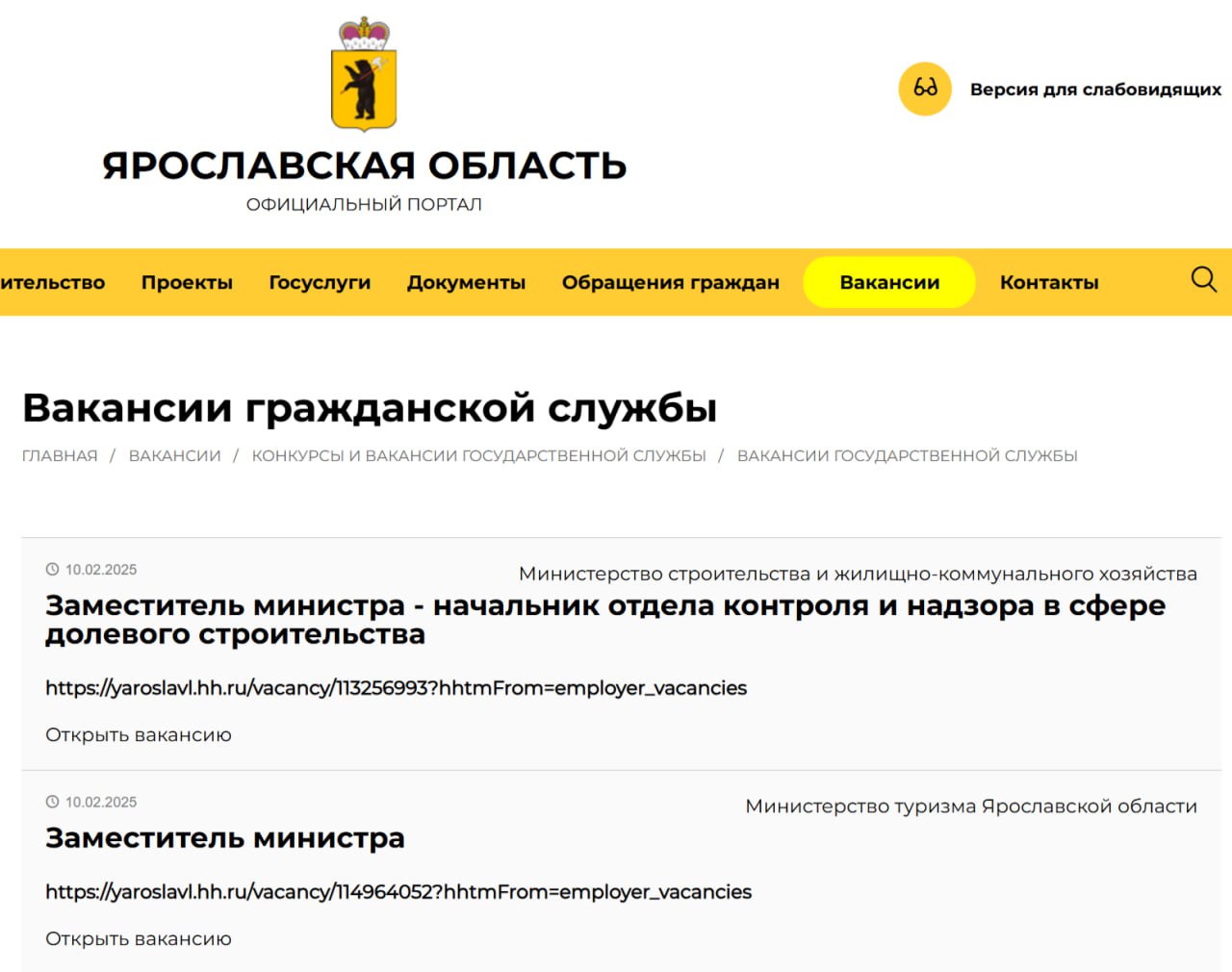Click Версия для слабовидящих text link
1232x972 pixels.
1095,90
